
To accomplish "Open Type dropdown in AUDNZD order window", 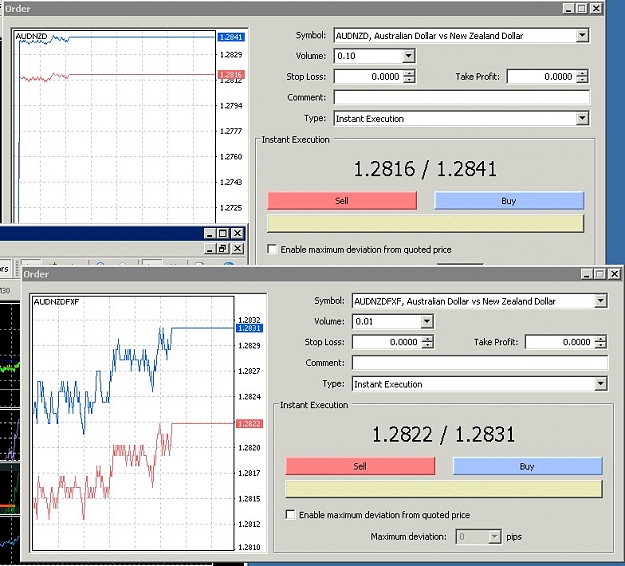I will click(582, 118).
